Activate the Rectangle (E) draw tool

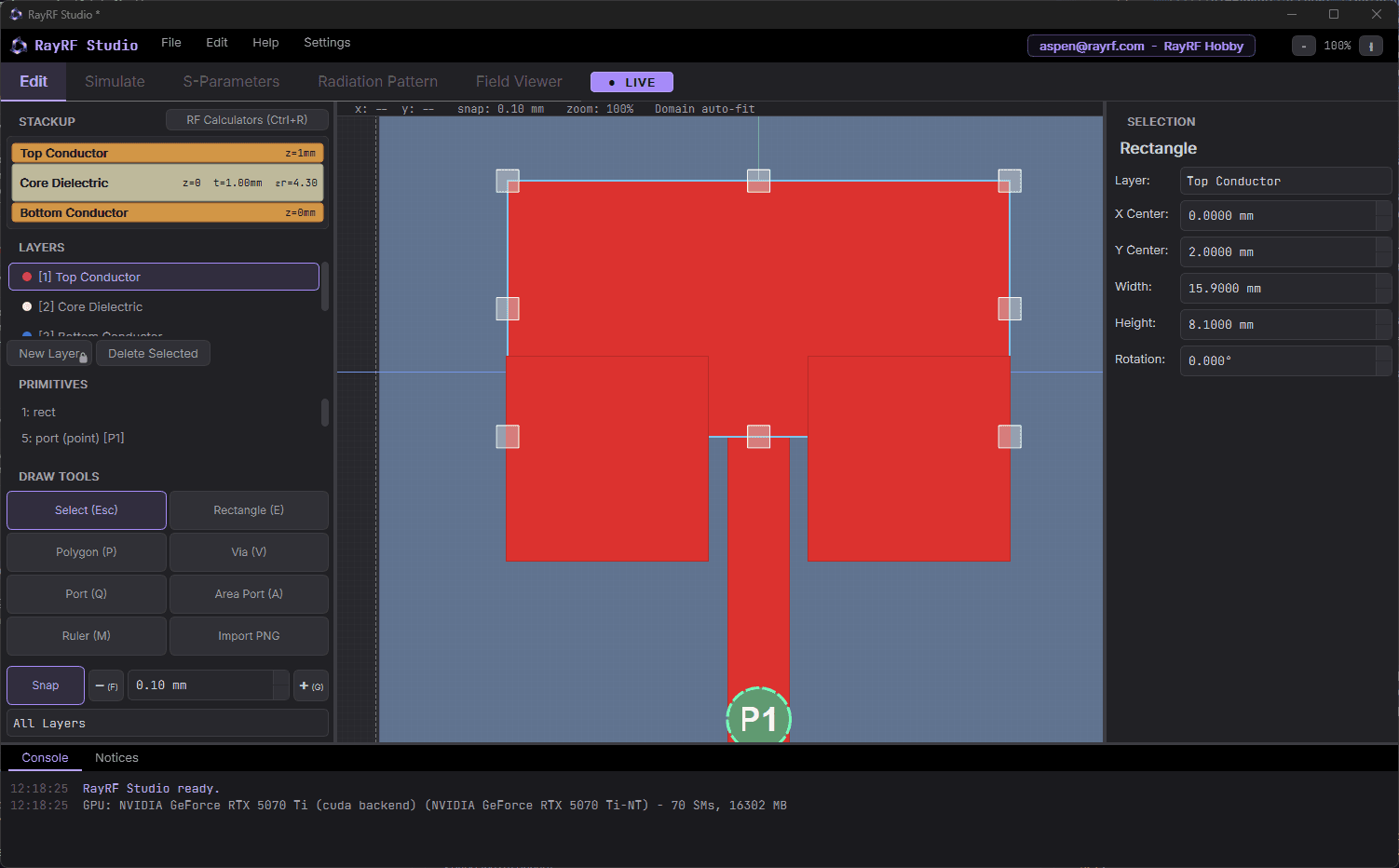click(249, 510)
